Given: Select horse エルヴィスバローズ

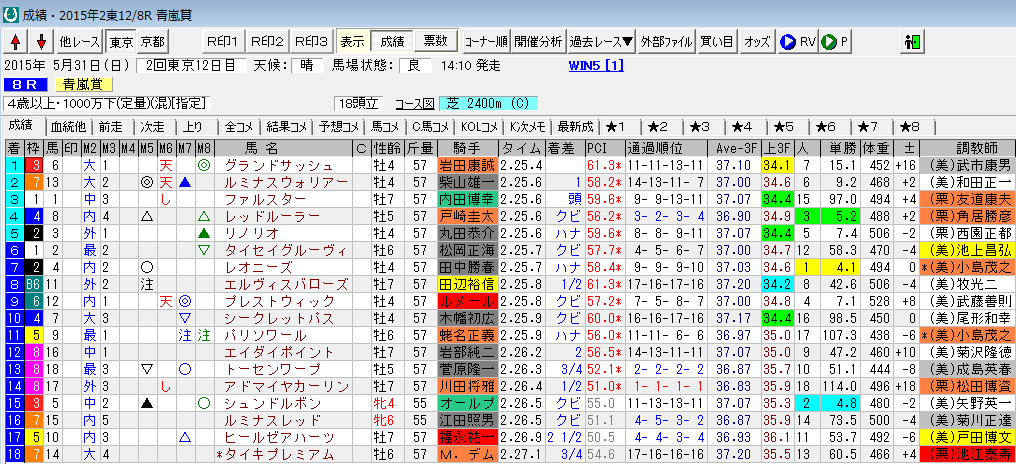Looking at the screenshot, I should 283,284.
